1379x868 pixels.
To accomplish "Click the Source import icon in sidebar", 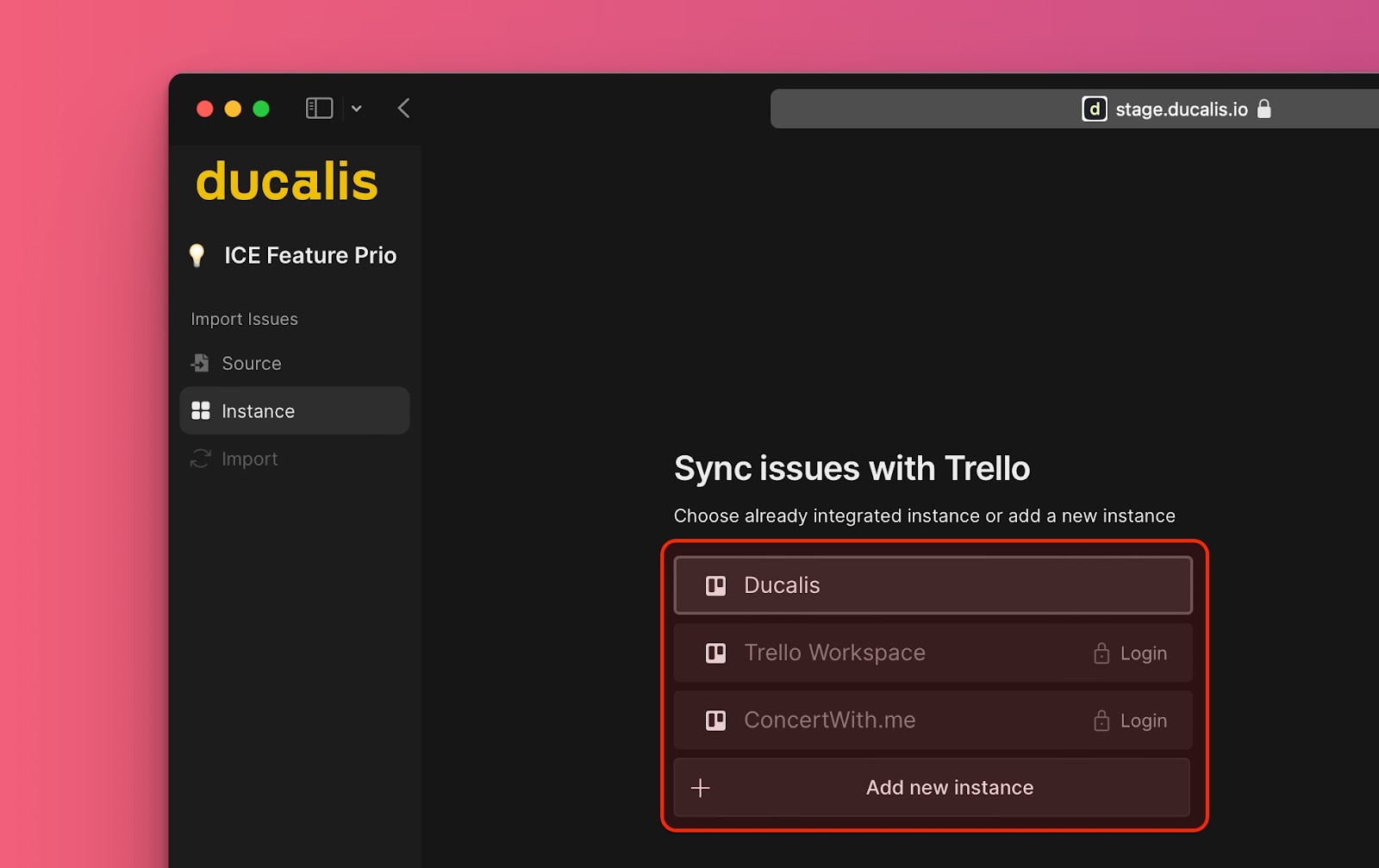I will 199,363.
